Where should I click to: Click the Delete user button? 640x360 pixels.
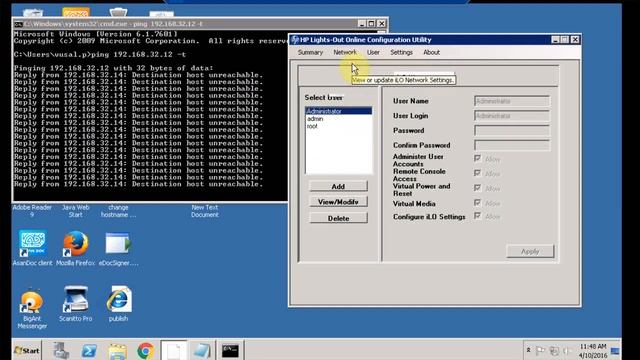[x=338, y=218]
